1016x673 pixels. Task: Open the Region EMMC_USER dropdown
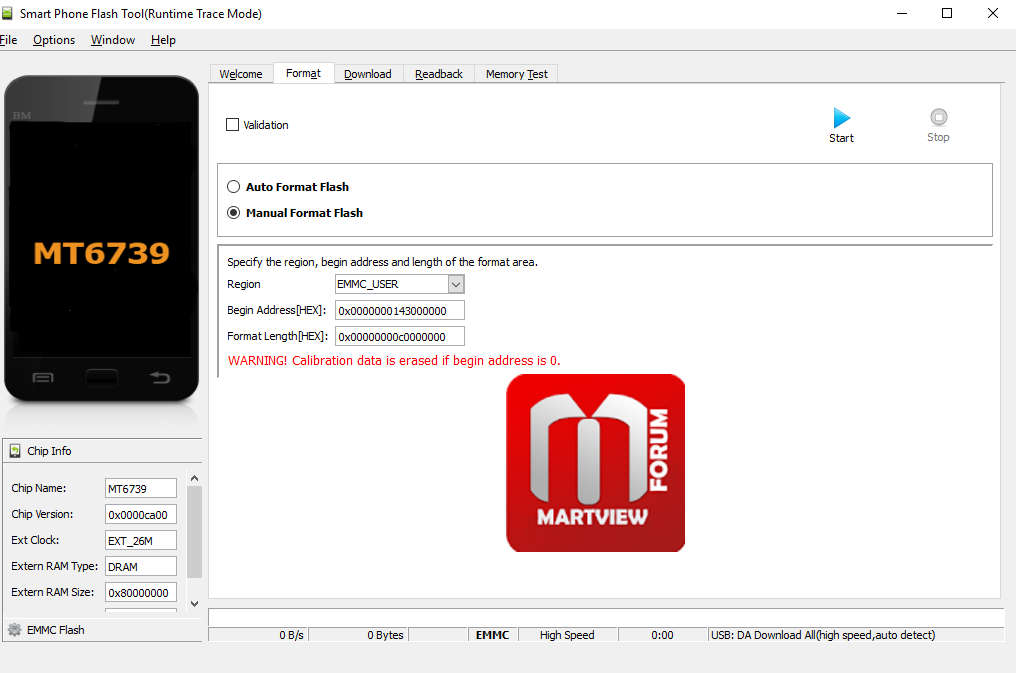pos(456,284)
